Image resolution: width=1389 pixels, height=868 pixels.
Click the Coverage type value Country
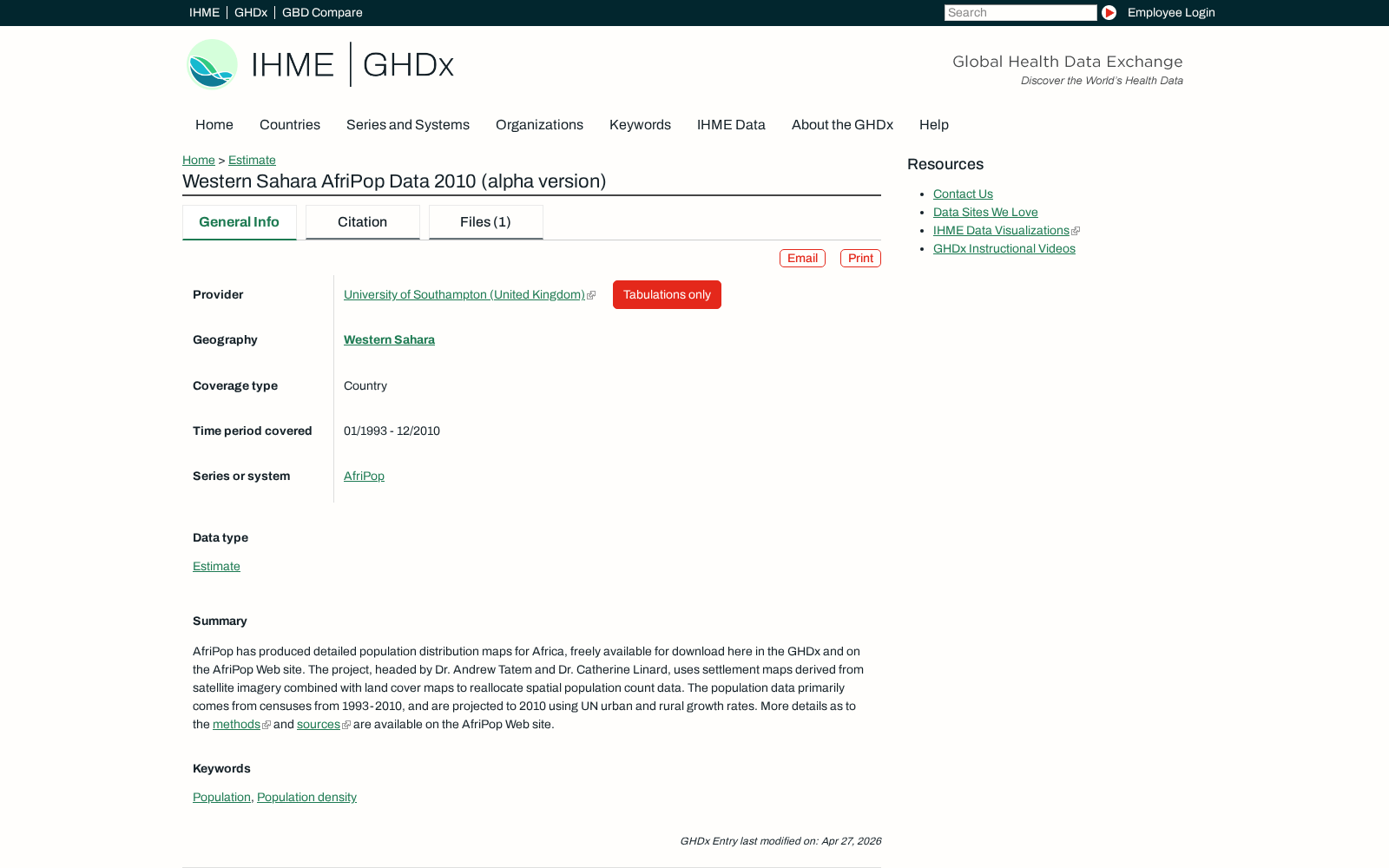pyautogui.click(x=365, y=385)
